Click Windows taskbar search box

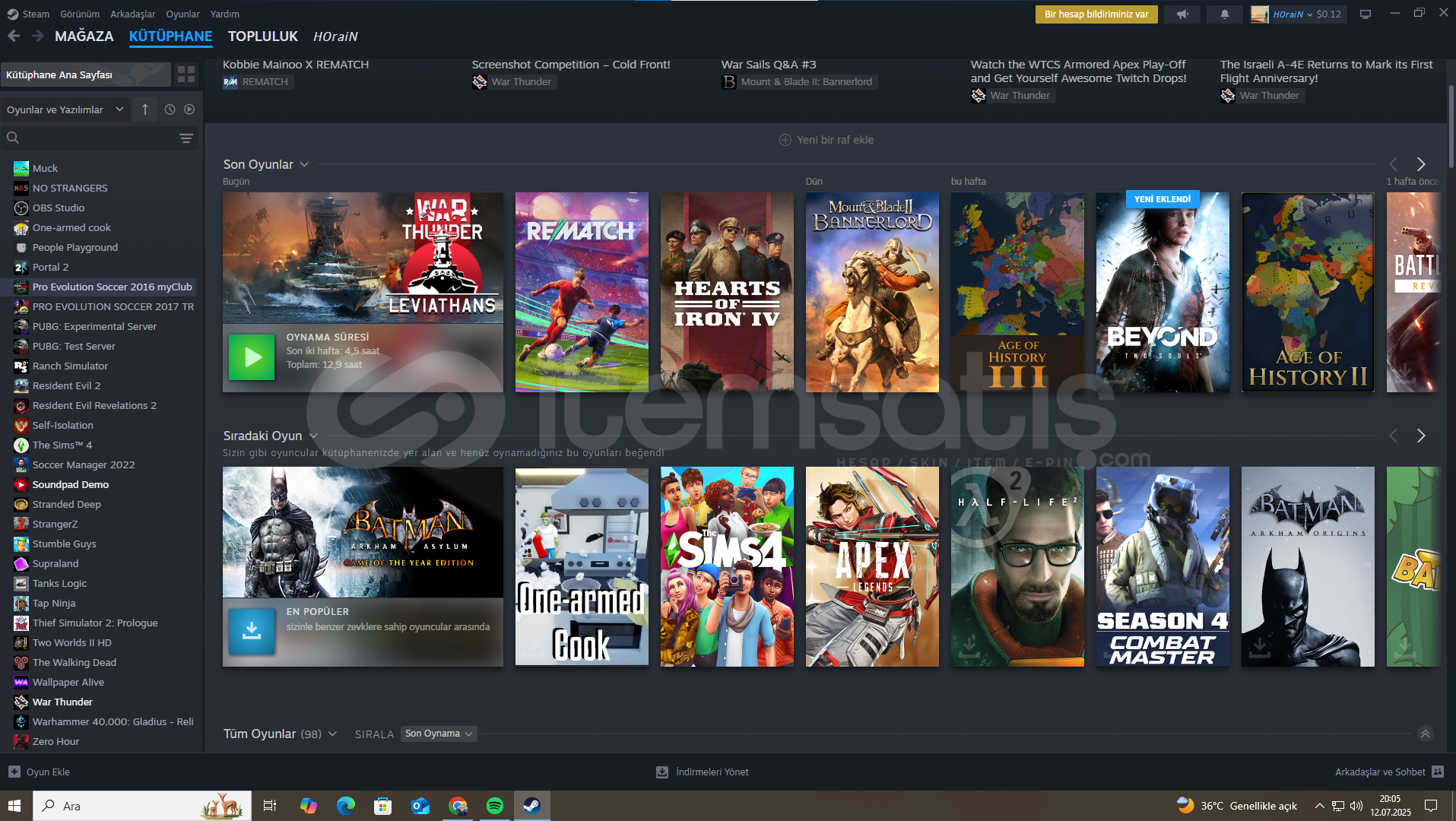click(142, 806)
